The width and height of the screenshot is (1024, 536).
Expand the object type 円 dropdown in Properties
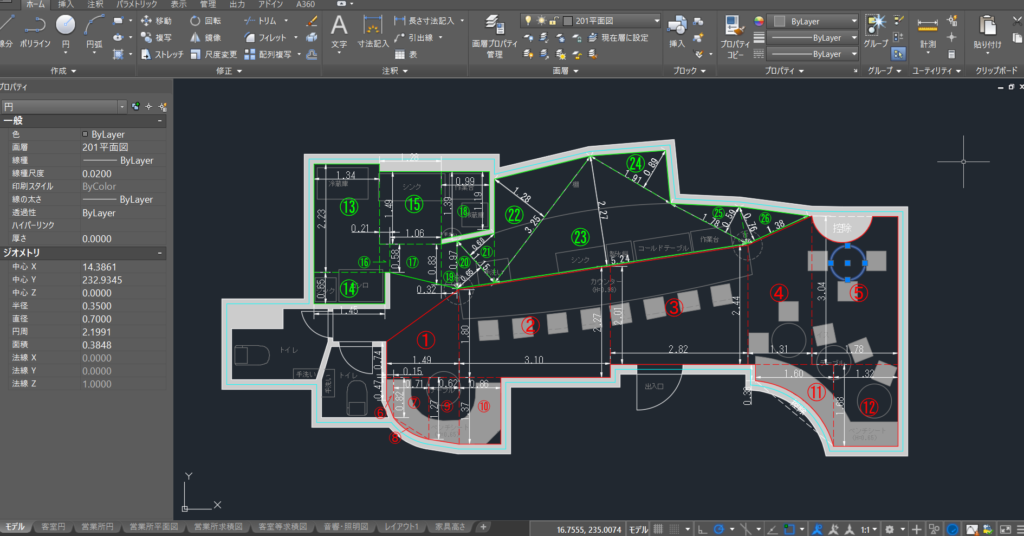point(122,105)
